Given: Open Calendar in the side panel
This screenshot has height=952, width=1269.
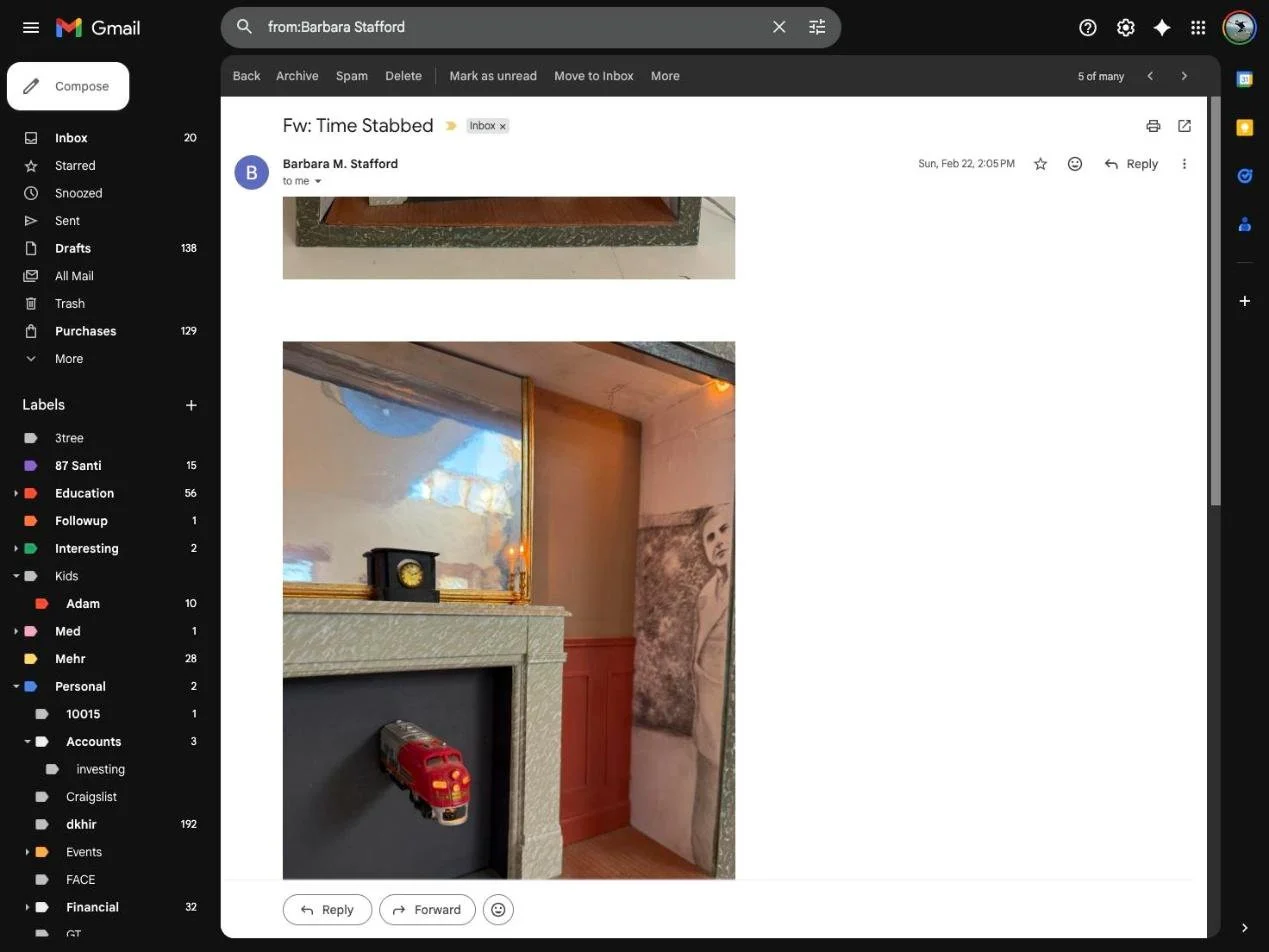Looking at the screenshot, I should 1245,80.
